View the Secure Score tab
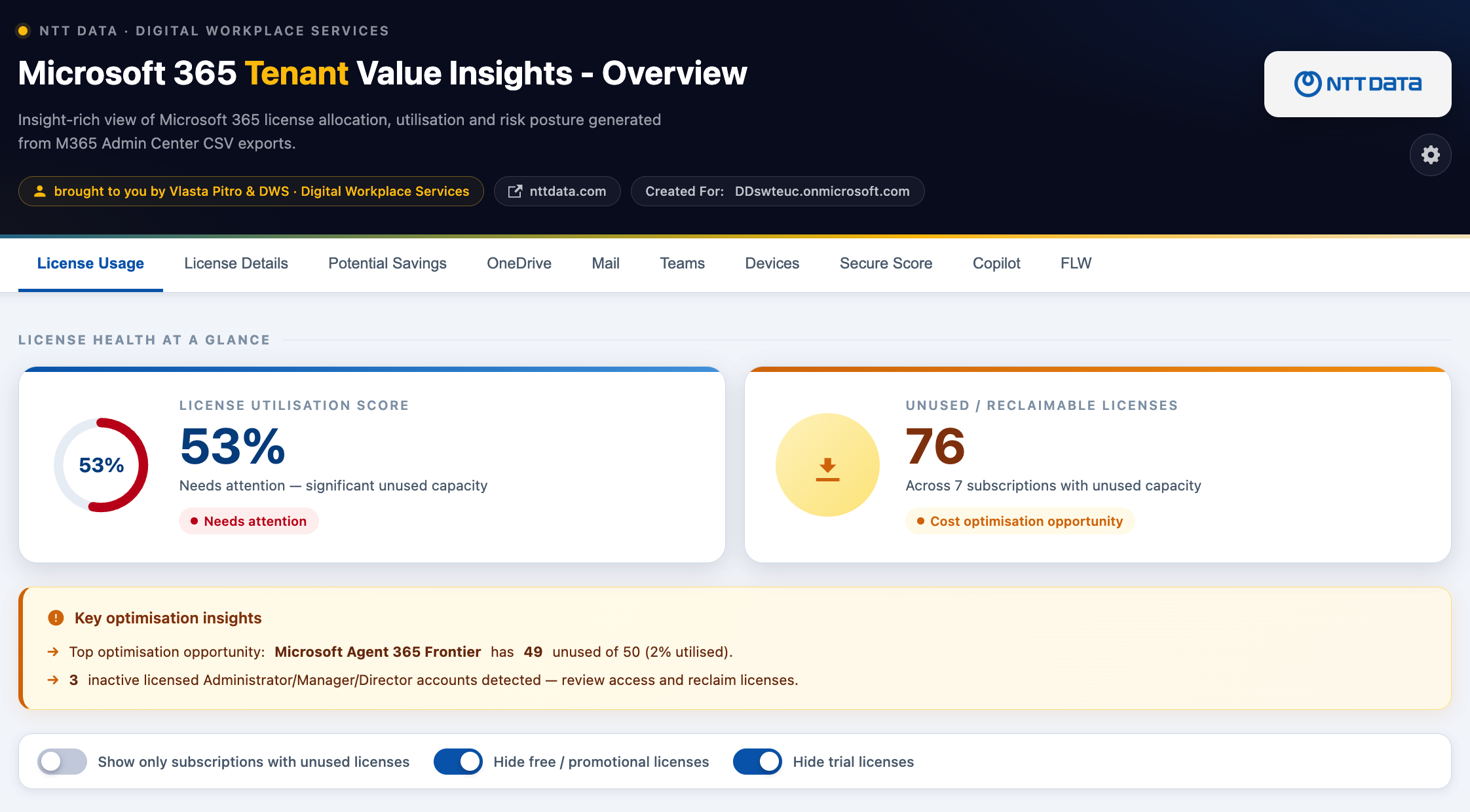This screenshot has width=1470, height=812. pos(886,263)
